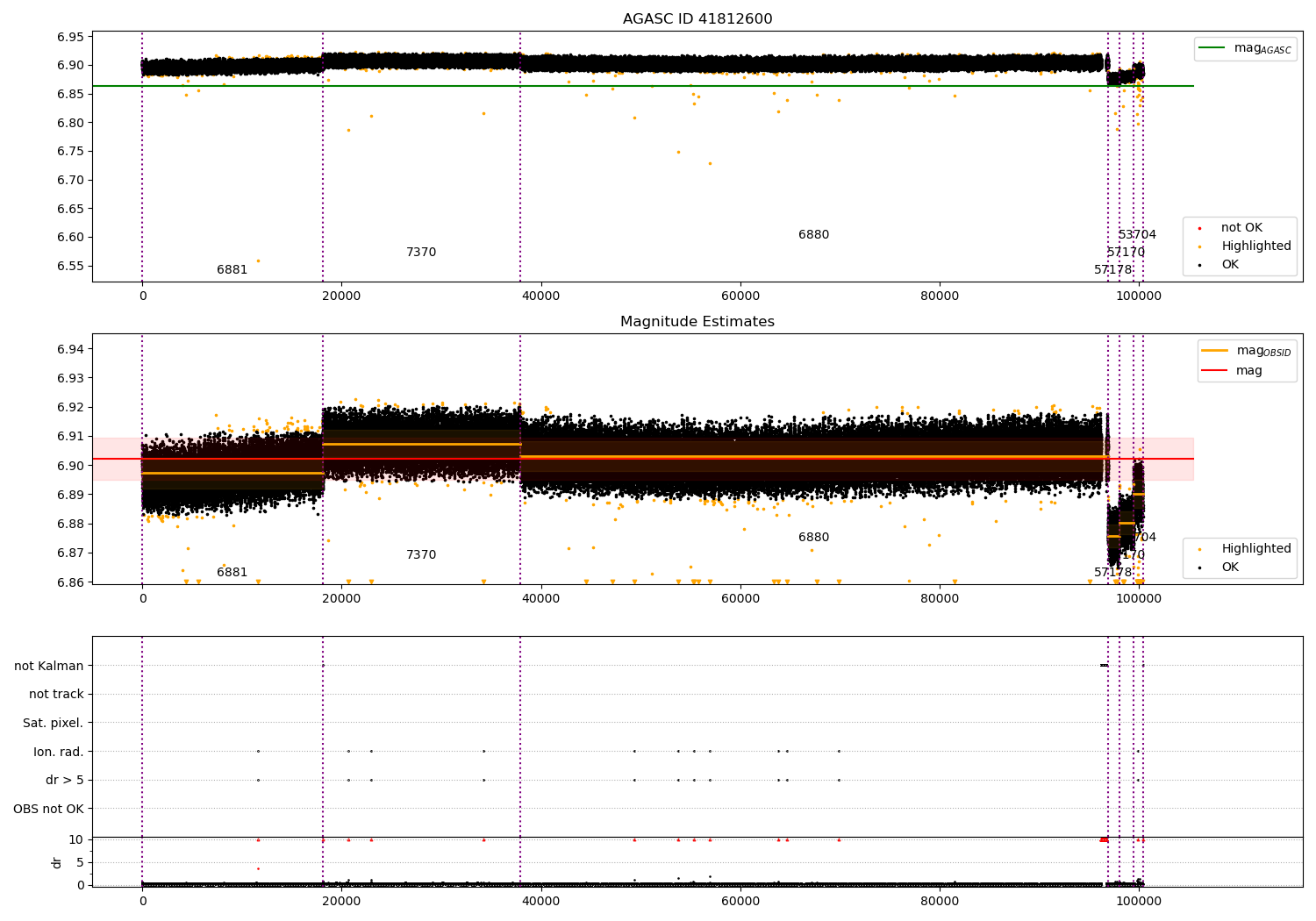Click the red marker next to 'not OK'

1199,228
